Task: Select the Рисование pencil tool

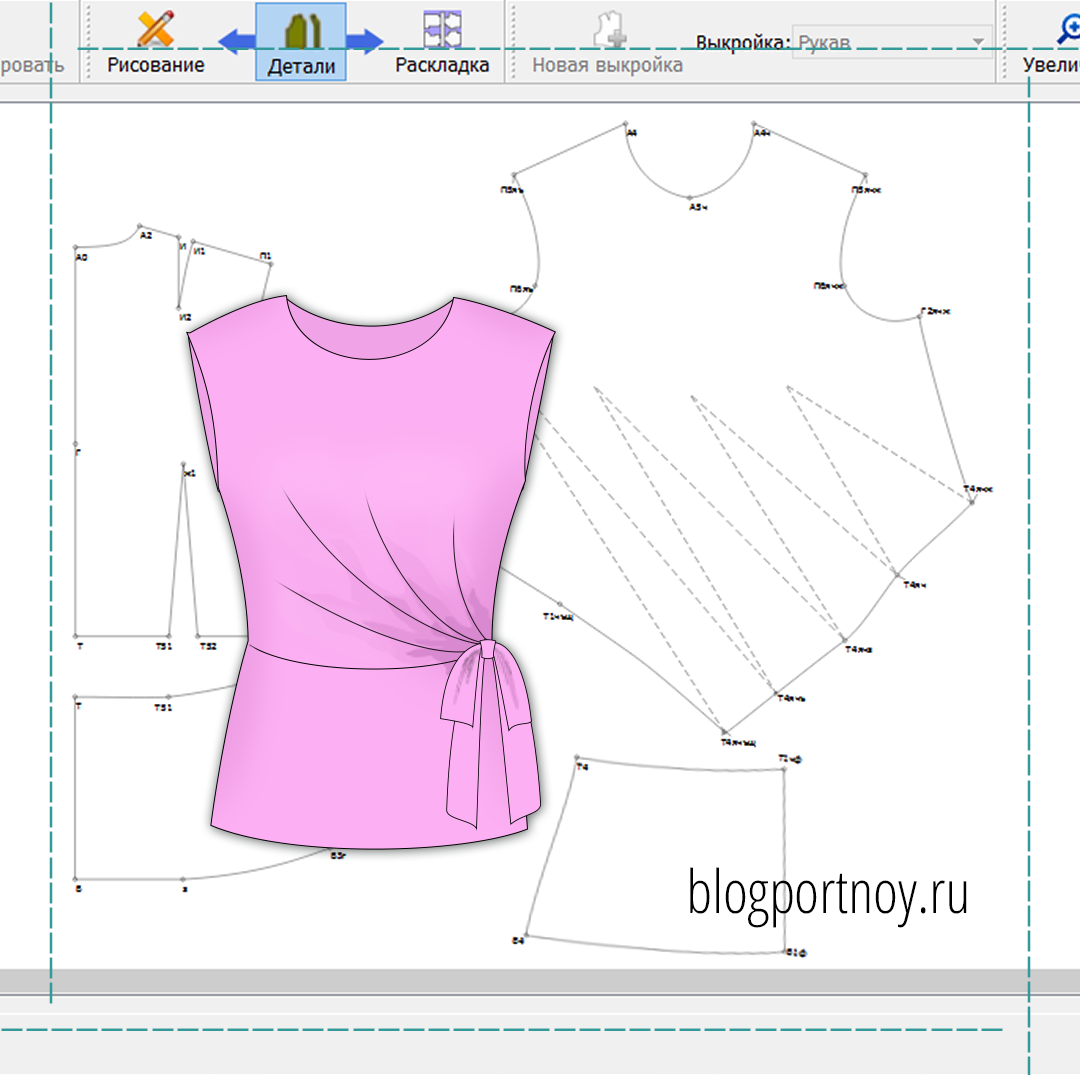Action: tap(155, 28)
